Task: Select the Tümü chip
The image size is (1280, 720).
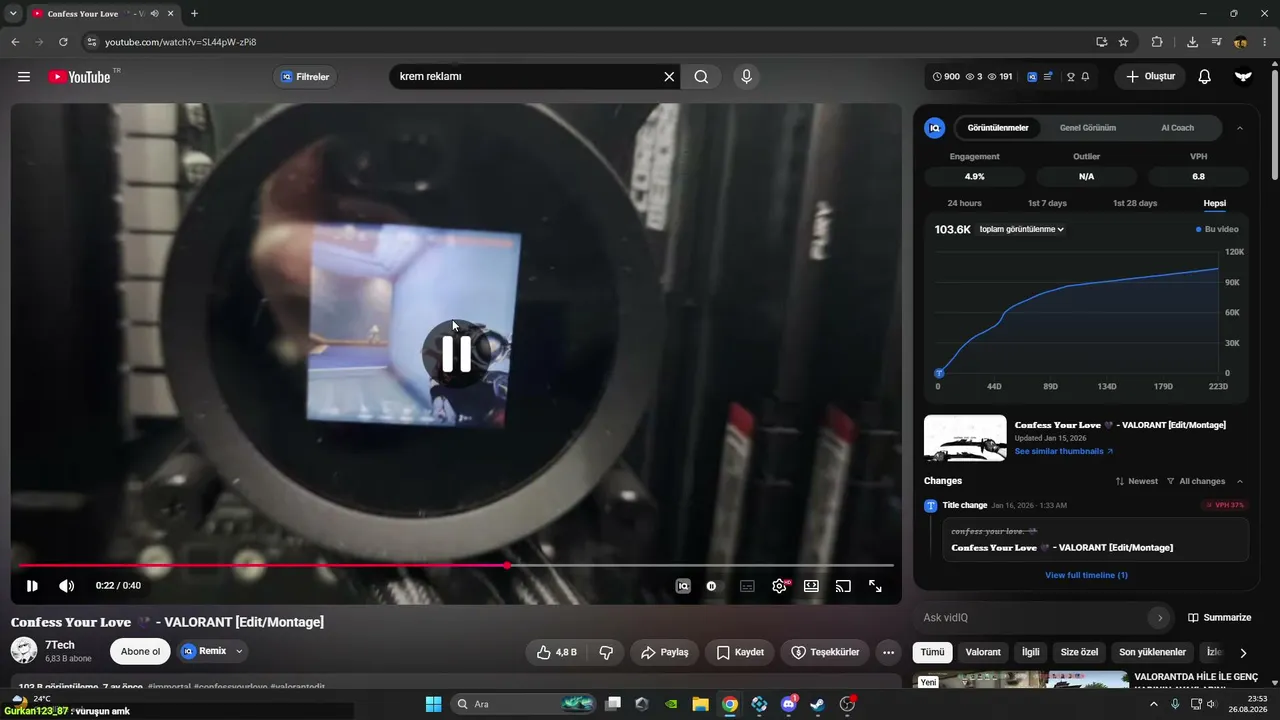Action: tap(932, 652)
